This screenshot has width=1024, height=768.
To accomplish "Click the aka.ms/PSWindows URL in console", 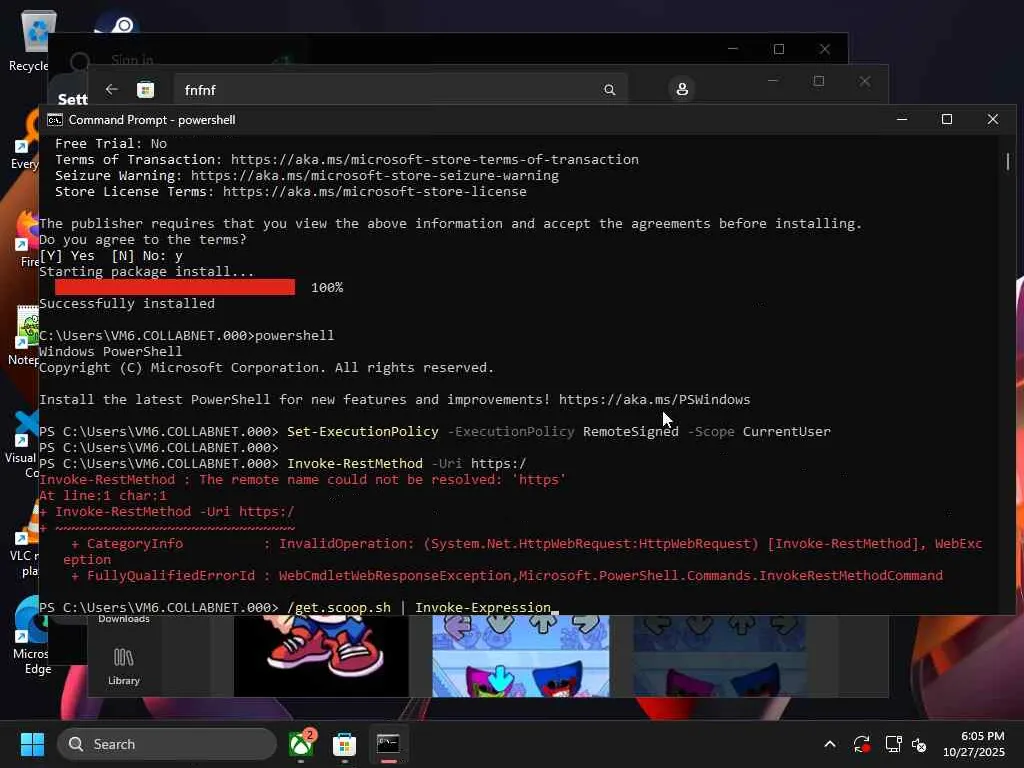I will click(x=654, y=399).
